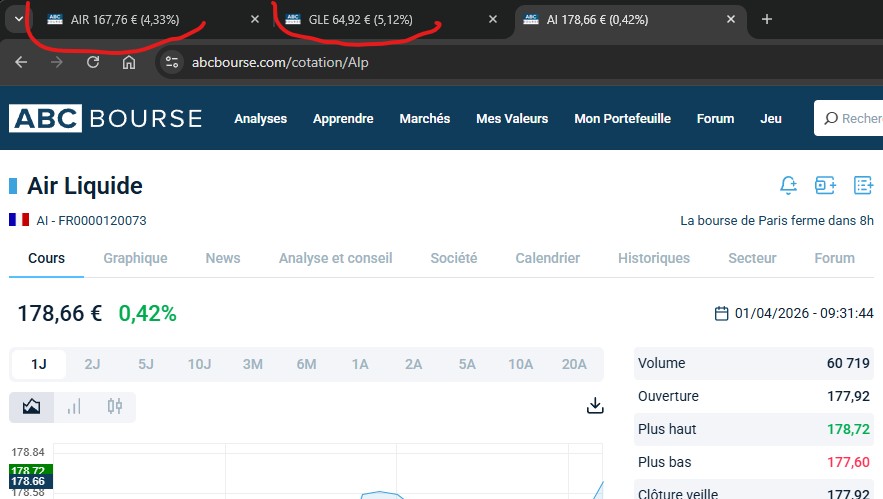Switch chart to area line display
This screenshot has width=883, height=499.
[x=31, y=407]
